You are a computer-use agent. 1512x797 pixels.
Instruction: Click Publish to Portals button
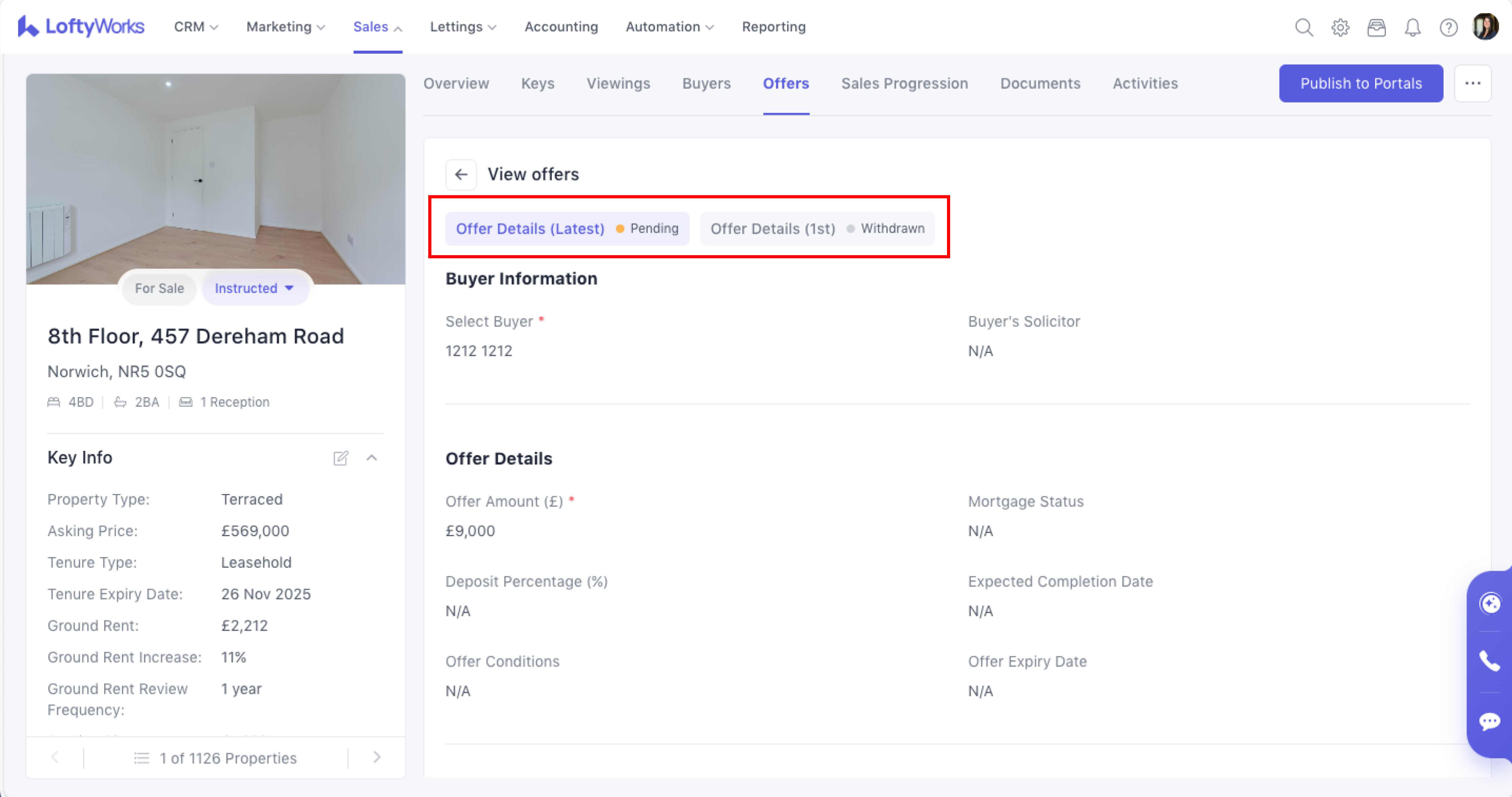pyautogui.click(x=1360, y=83)
